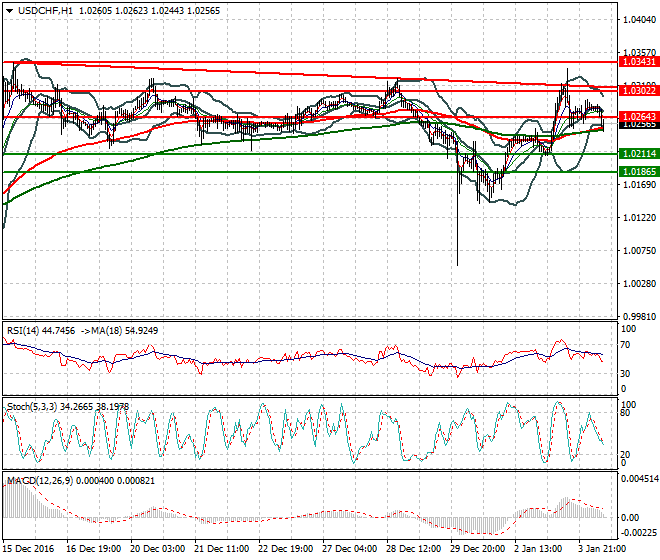Select the RSI(14) 44.7456 indicator label

(x=41, y=331)
